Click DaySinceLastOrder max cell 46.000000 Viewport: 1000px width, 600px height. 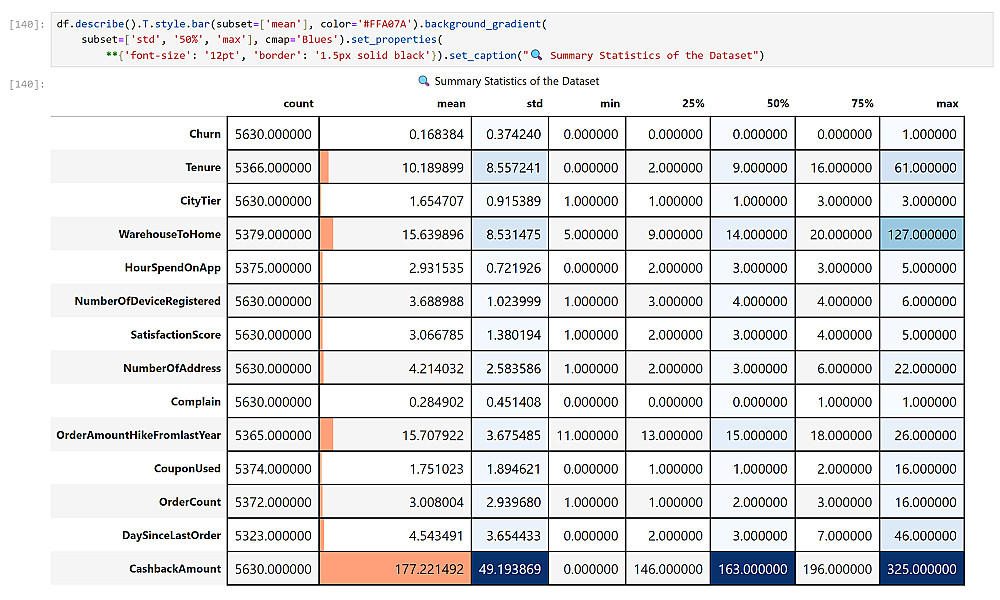pyautogui.click(x=922, y=536)
